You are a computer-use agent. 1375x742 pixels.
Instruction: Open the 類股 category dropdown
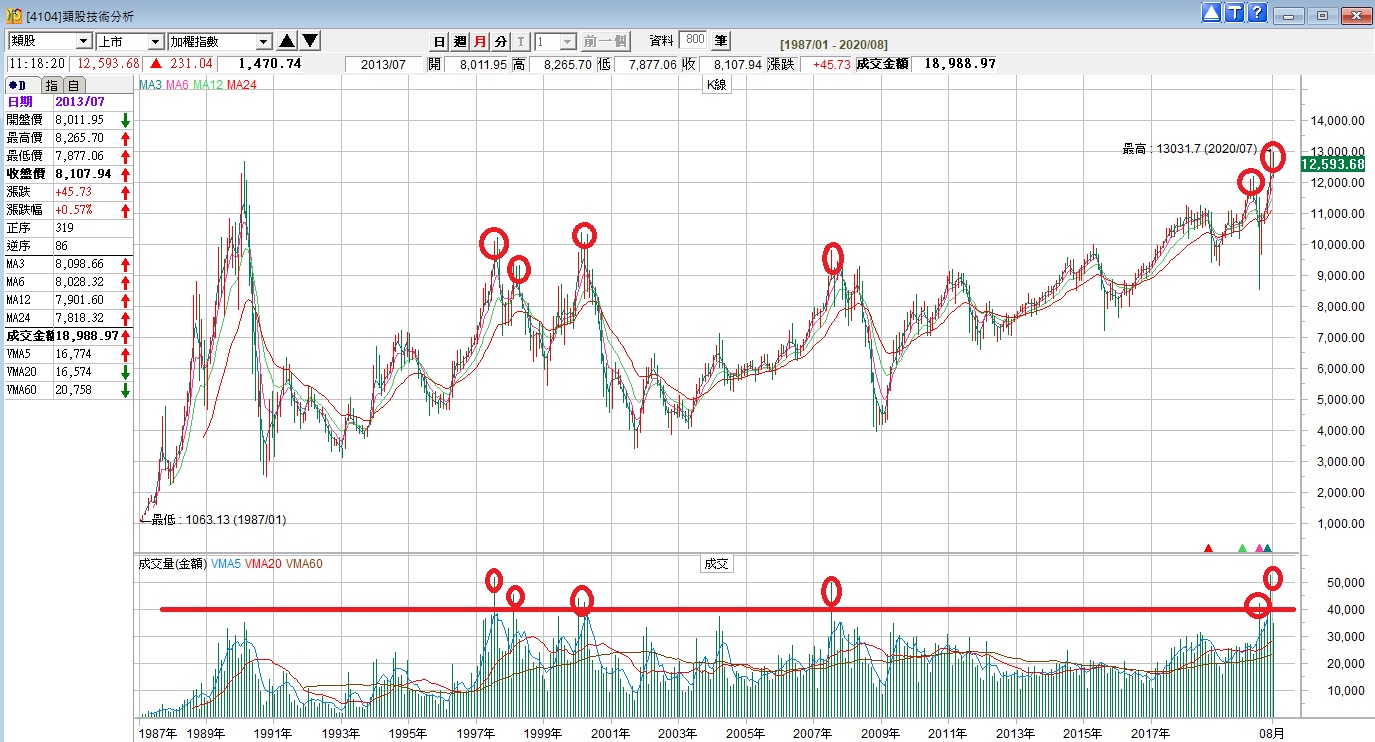50,41
